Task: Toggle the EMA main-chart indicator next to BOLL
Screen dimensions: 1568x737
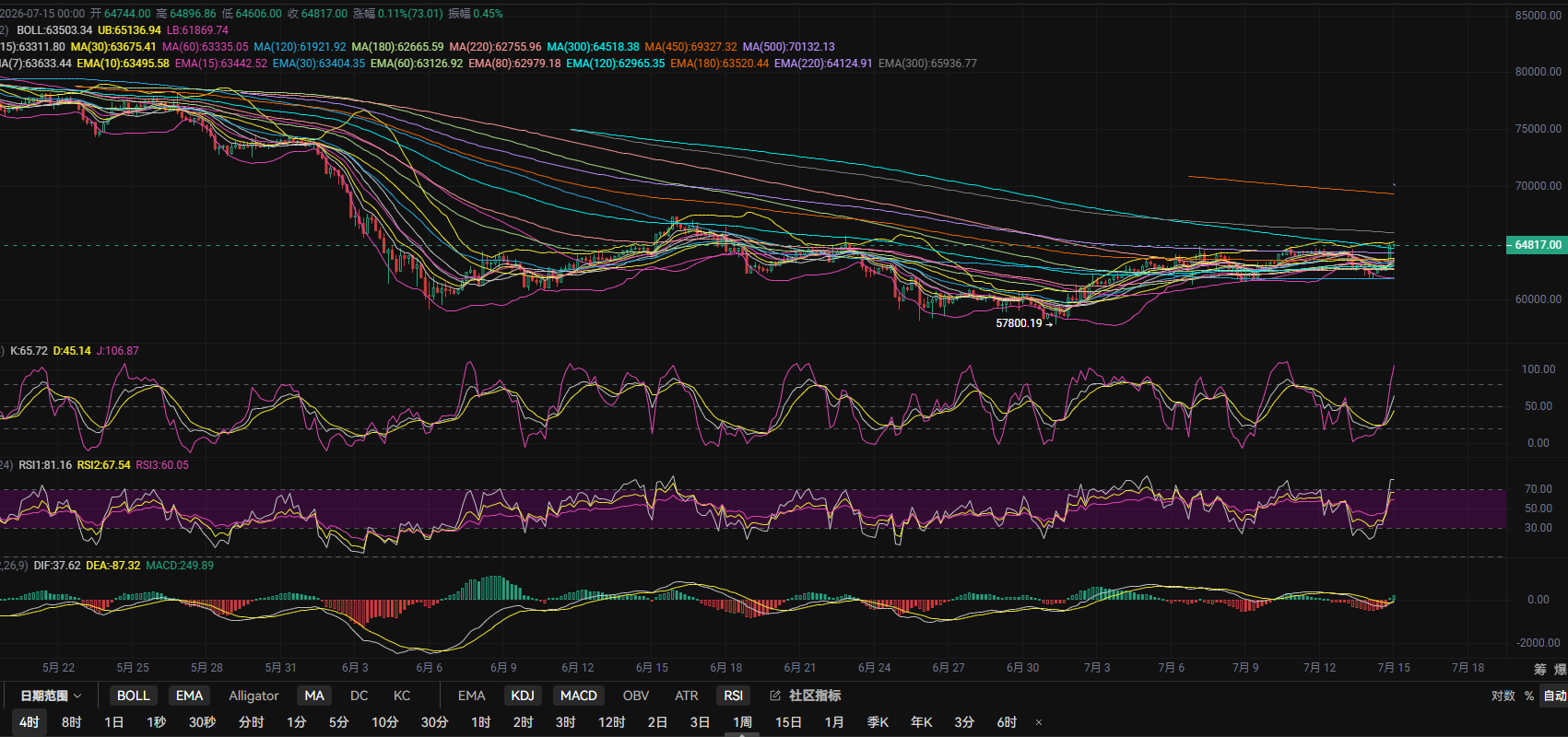Action: pyautogui.click(x=189, y=696)
